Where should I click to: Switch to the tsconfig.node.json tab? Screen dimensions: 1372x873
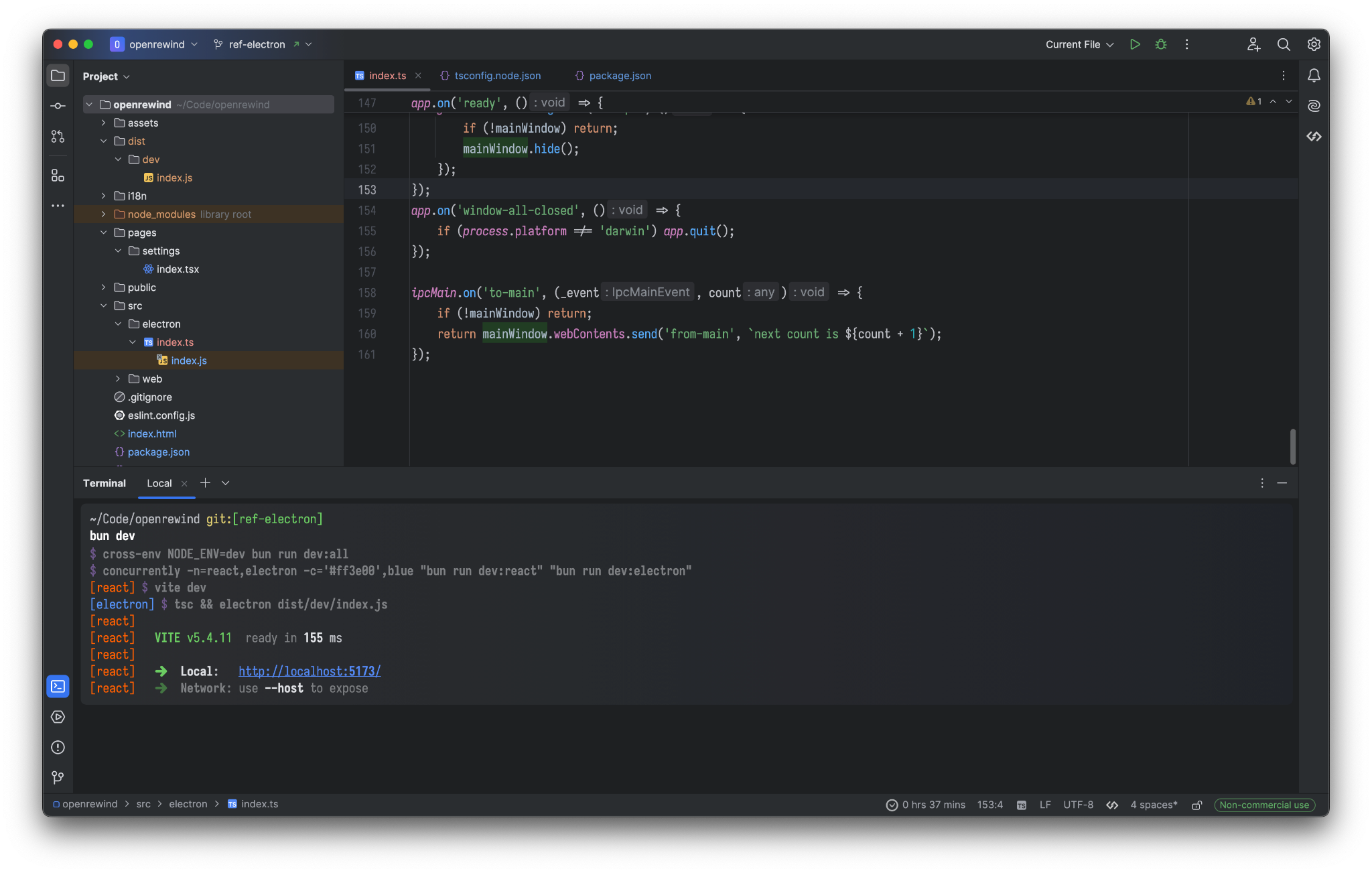pyautogui.click(x=496, y=76)
